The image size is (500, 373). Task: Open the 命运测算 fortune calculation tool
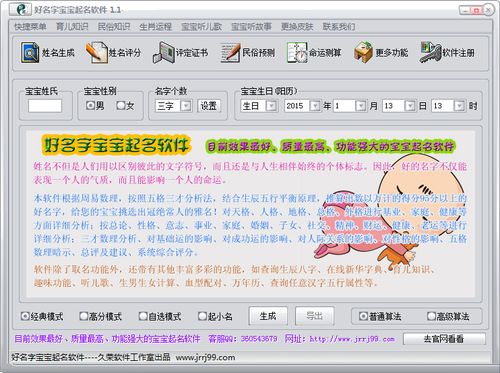(314, 53)
